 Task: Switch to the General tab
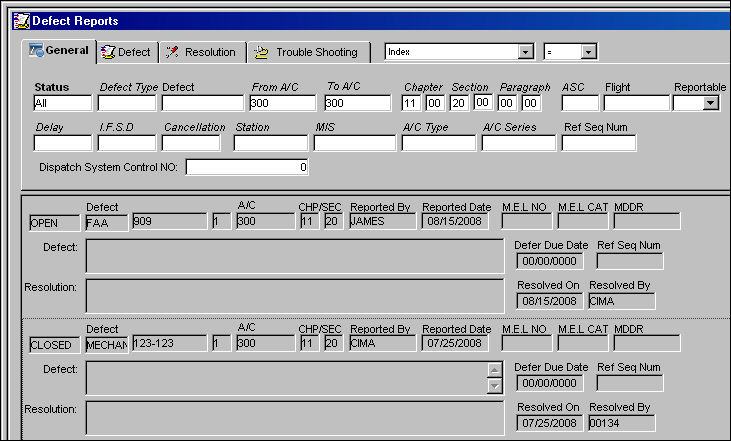(x=59, y=50)
